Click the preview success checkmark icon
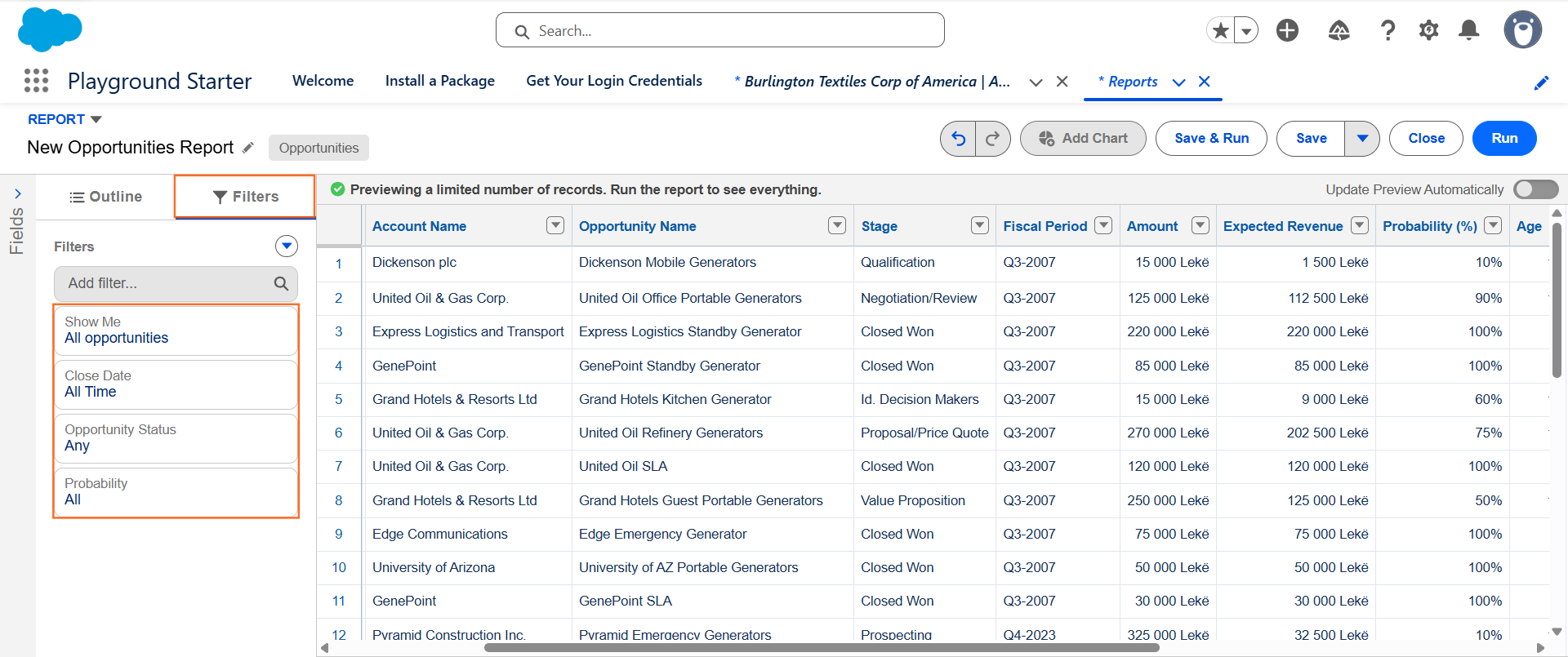The width and height of the screenshot is (1568, 657). point(337,189)
